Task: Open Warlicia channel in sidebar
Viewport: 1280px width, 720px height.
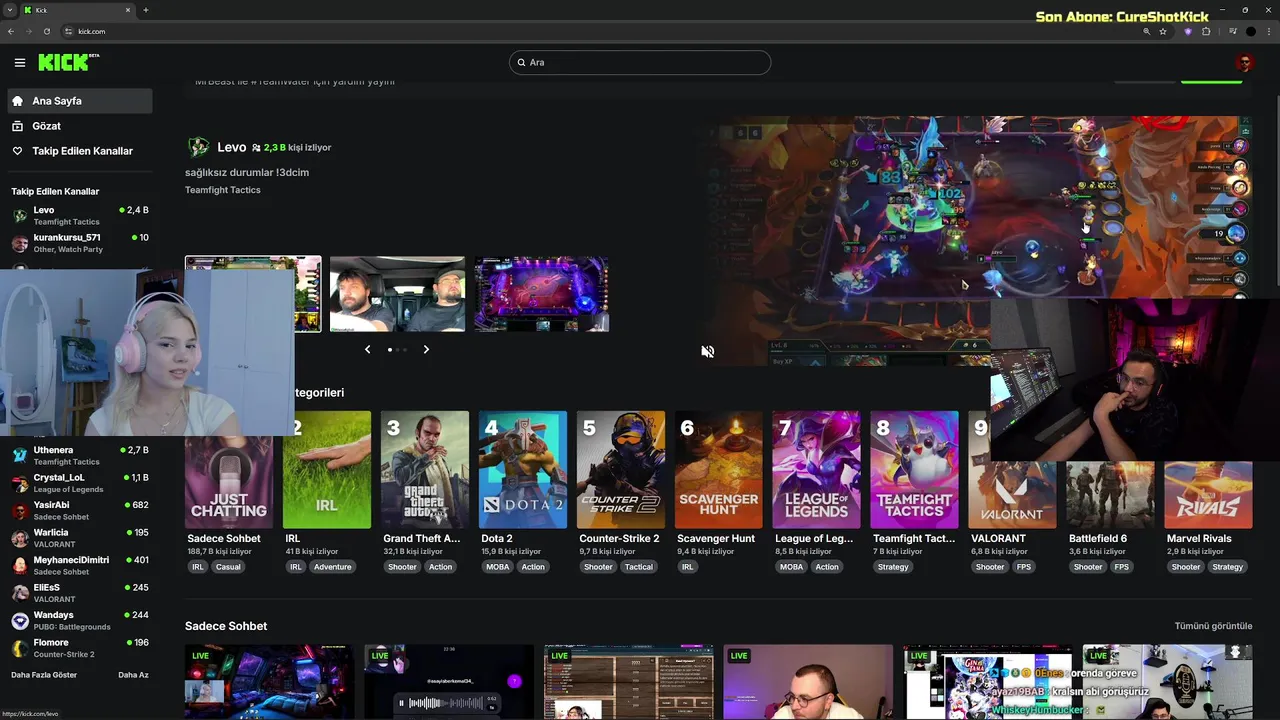Action: (x=80, y=538)
